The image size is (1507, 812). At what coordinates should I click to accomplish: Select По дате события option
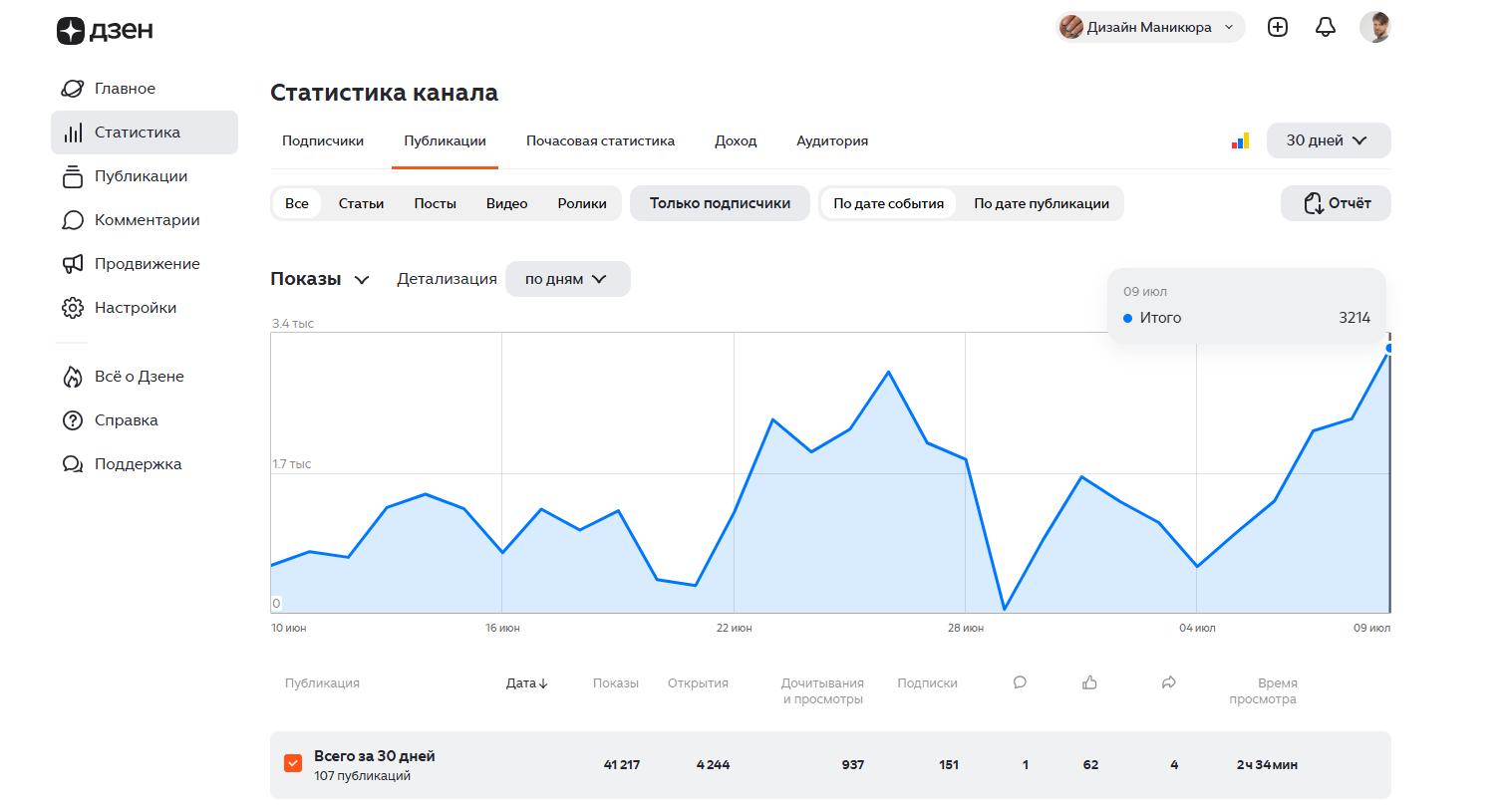[888, 203]
